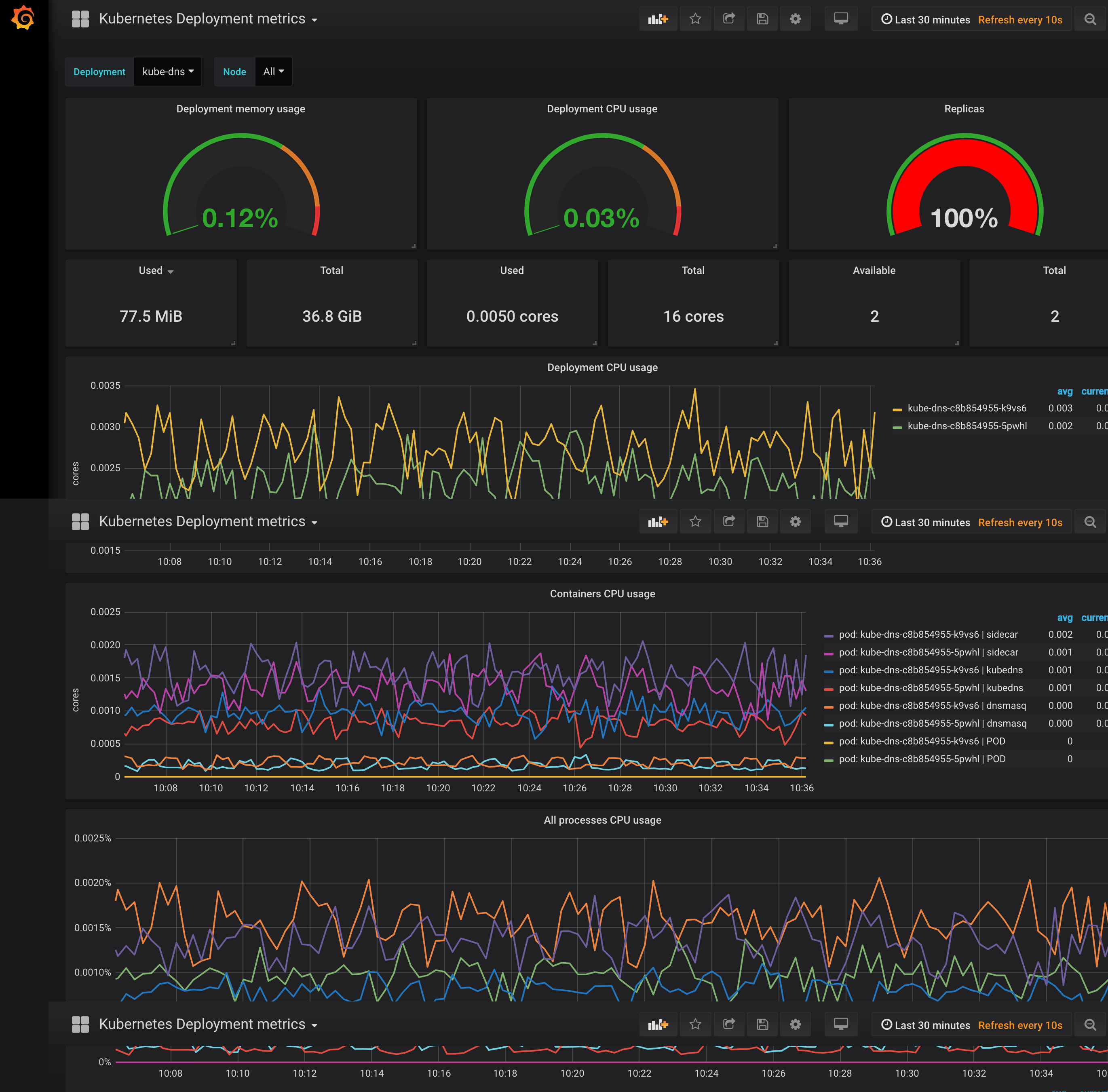Click the dashboard grid icon in topmost header
1108x1092 pixels.
[x=80, y=19]
